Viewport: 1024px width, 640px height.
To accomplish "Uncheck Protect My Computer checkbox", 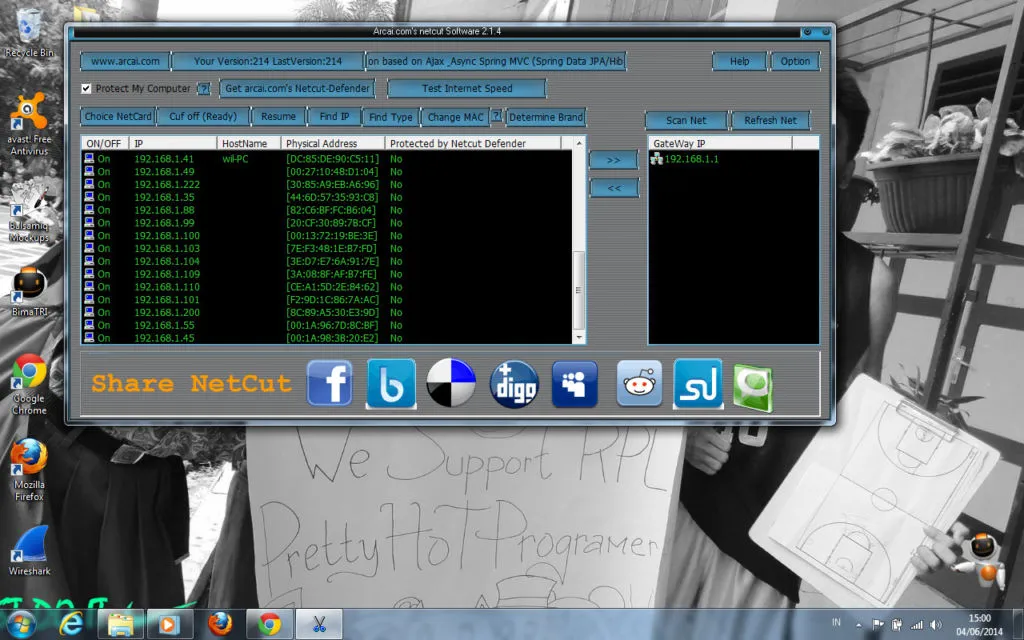I will (x=86, y=89).
